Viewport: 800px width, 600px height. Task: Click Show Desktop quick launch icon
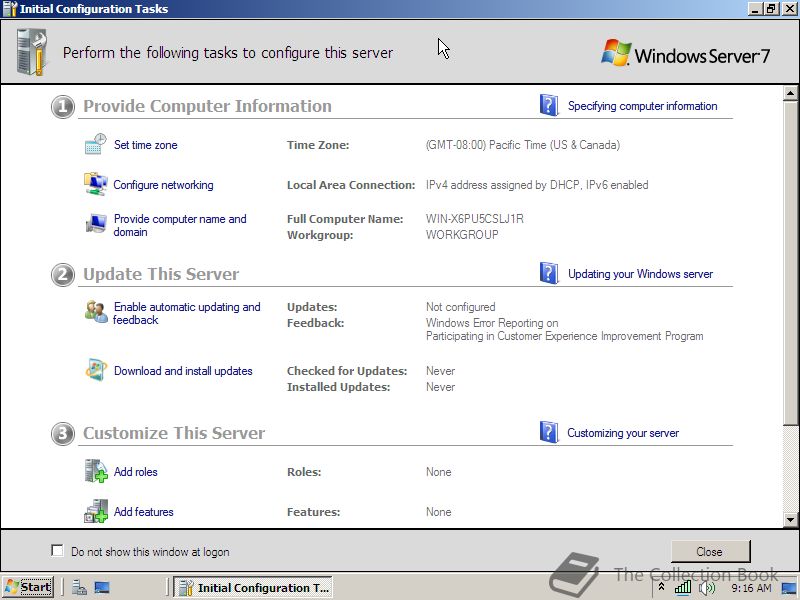(x=102, y=588)
